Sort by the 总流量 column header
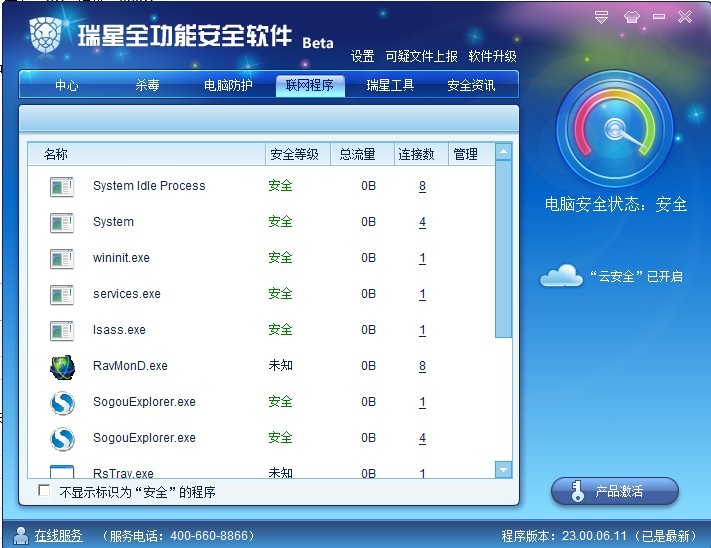Screen dimensions: 711x548 (x=362, y=154)
